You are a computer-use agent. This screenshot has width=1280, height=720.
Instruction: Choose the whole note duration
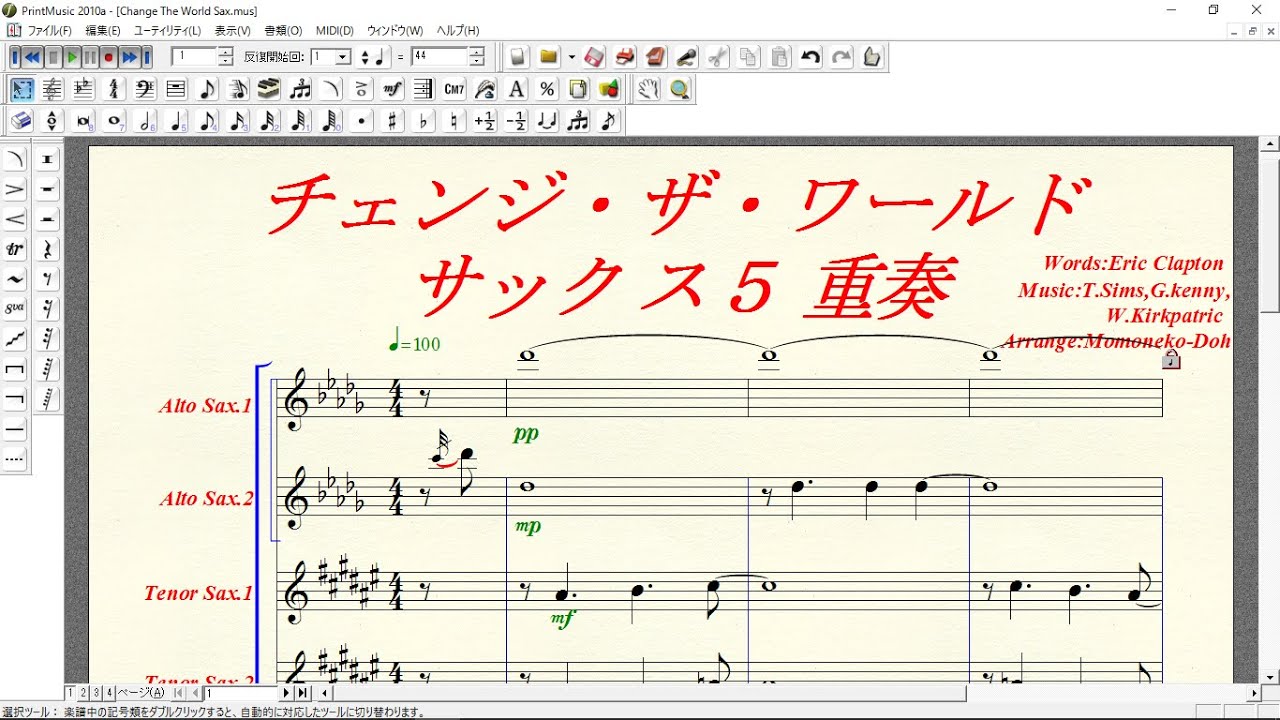114,121
